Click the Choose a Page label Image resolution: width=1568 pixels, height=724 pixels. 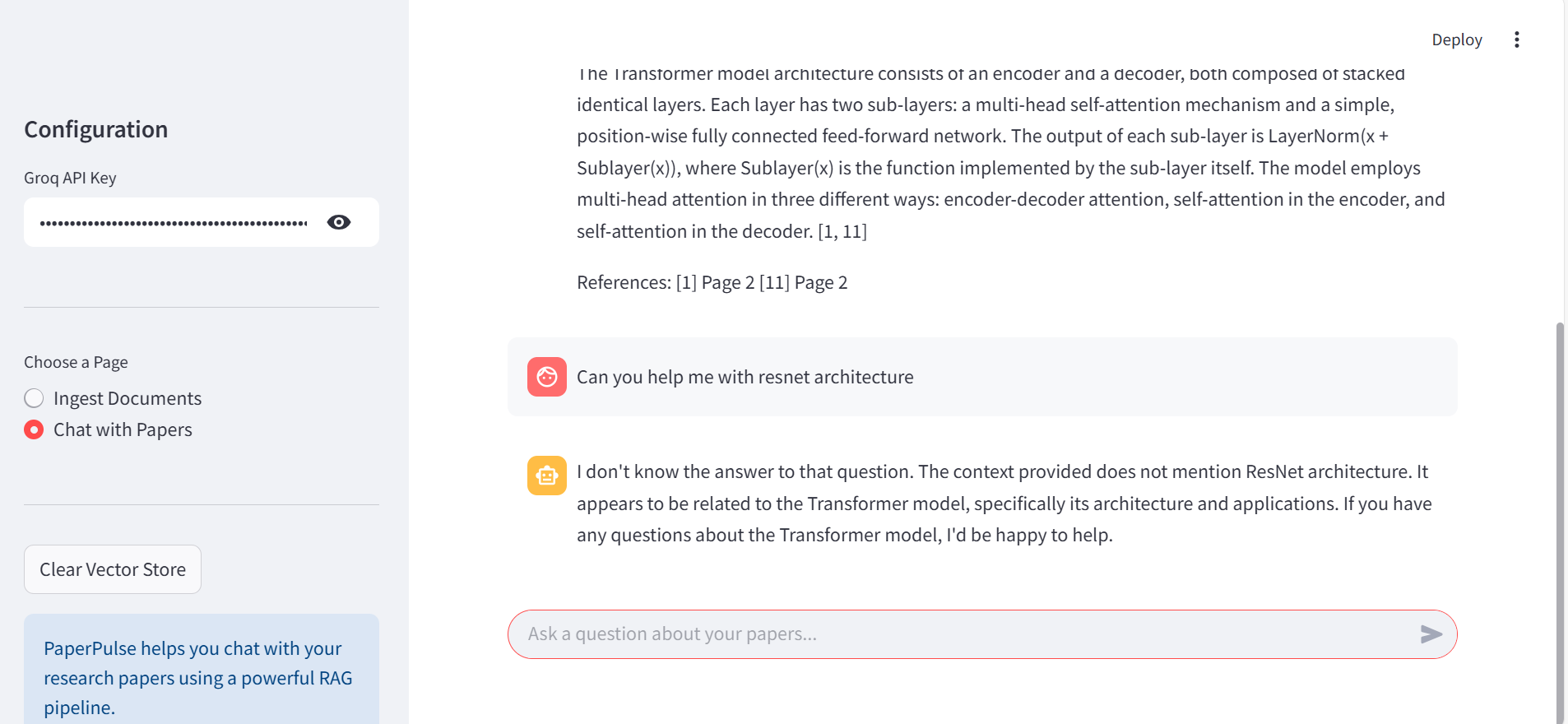pos(76,362)
